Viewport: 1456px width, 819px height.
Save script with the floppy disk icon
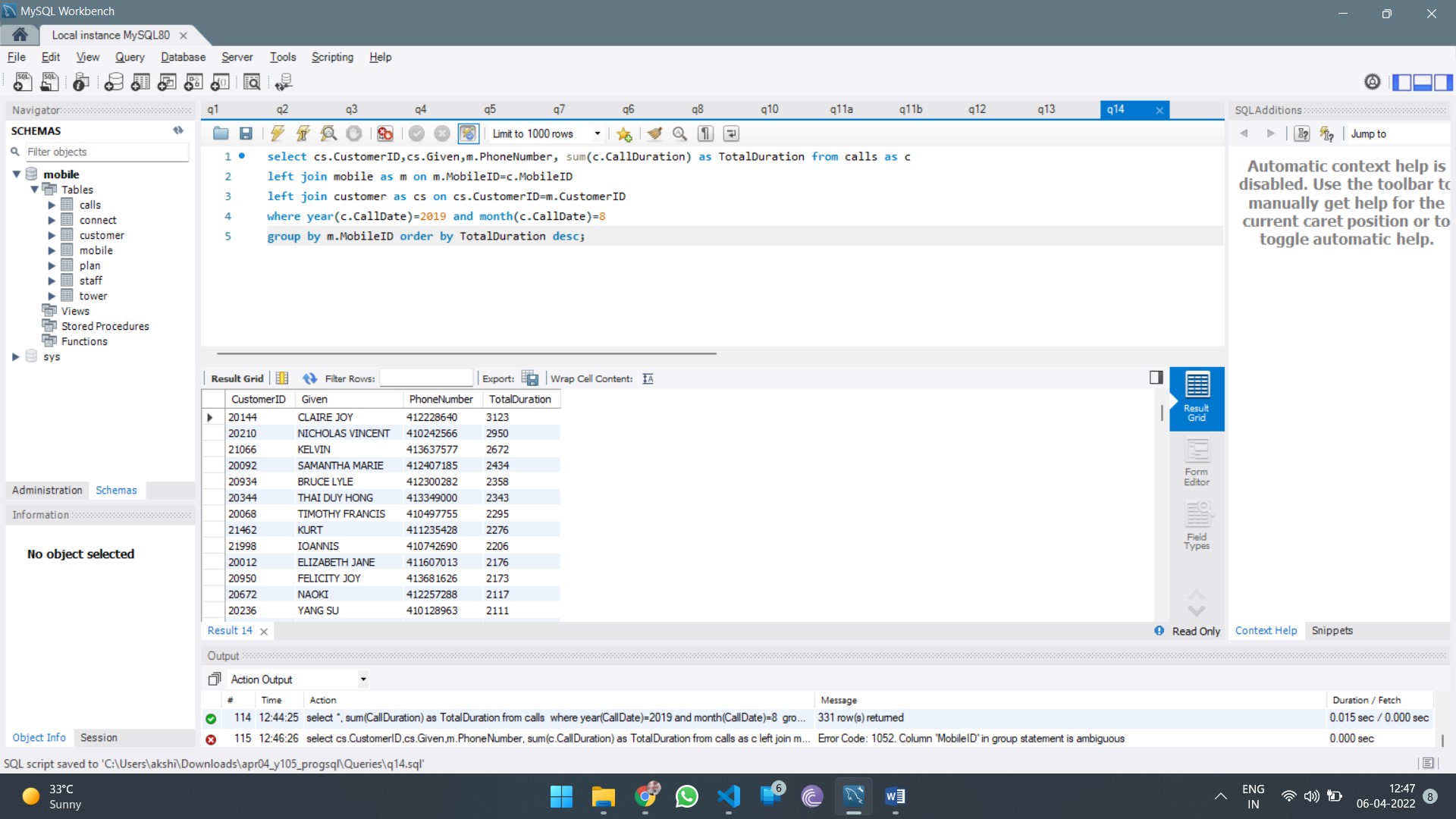246,133
